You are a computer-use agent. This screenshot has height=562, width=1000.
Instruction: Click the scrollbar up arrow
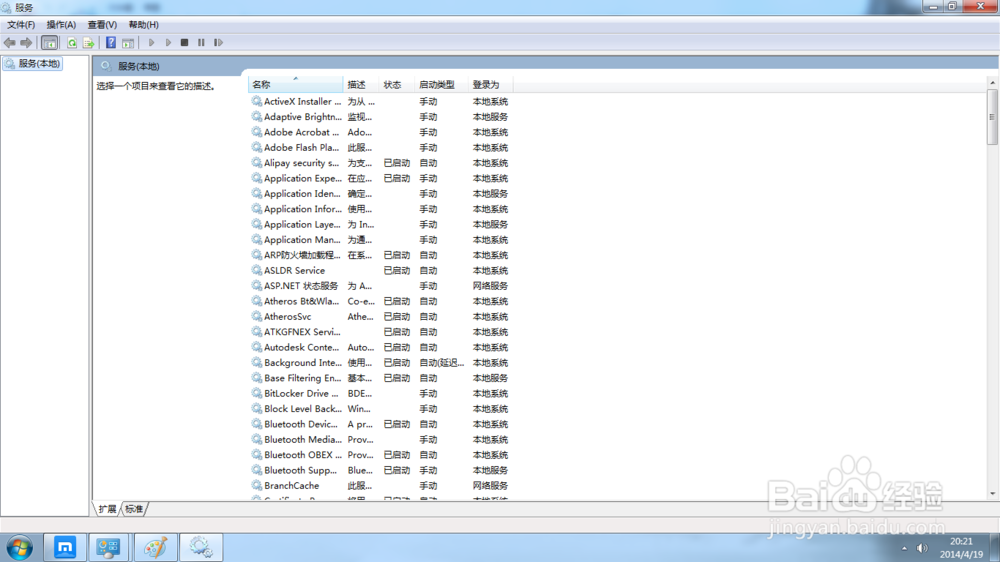pyautogui.click(x=992, y=83)
